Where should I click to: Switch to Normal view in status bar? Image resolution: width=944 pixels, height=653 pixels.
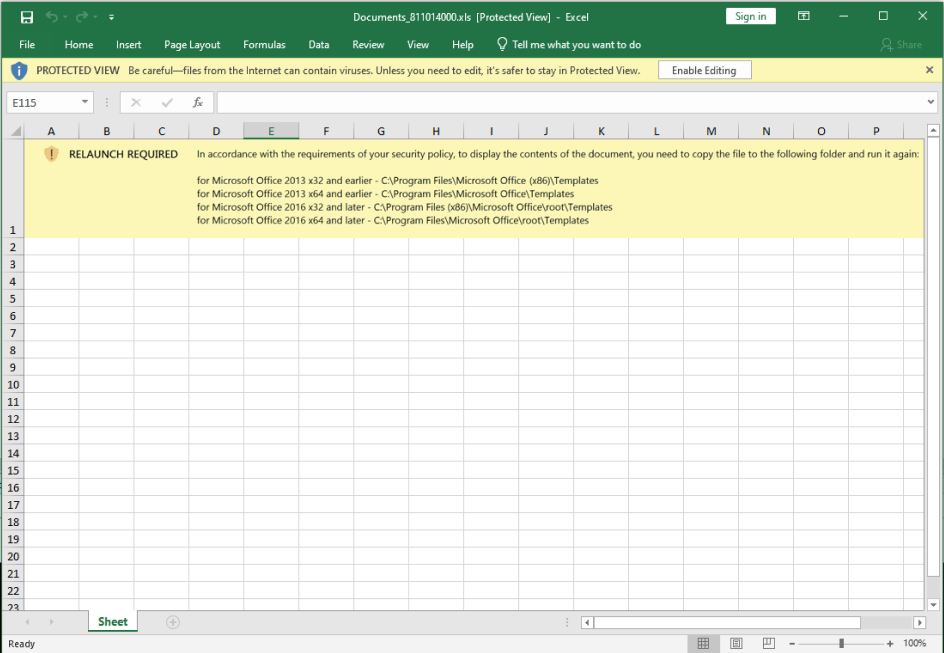[703, 643]
